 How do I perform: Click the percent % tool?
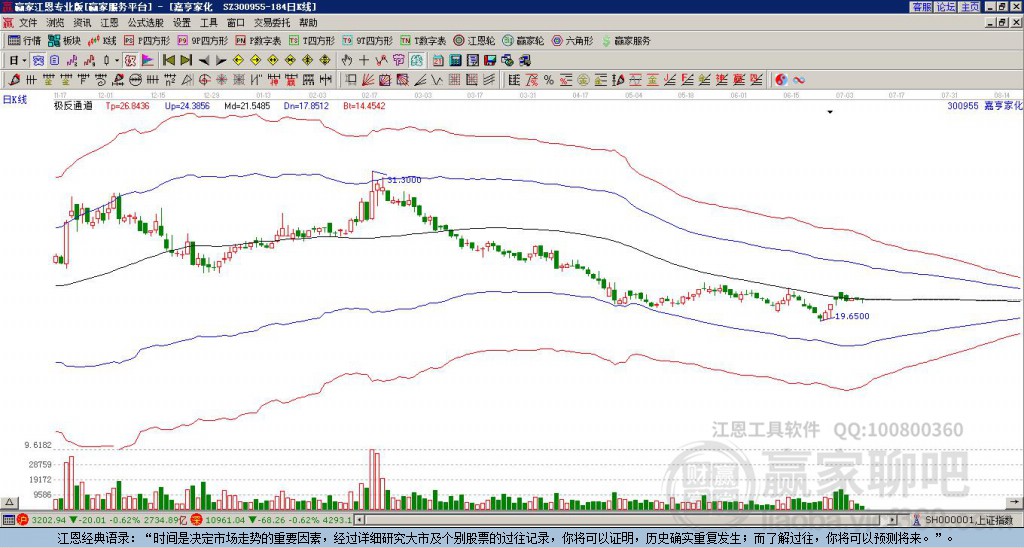[549, 80]
